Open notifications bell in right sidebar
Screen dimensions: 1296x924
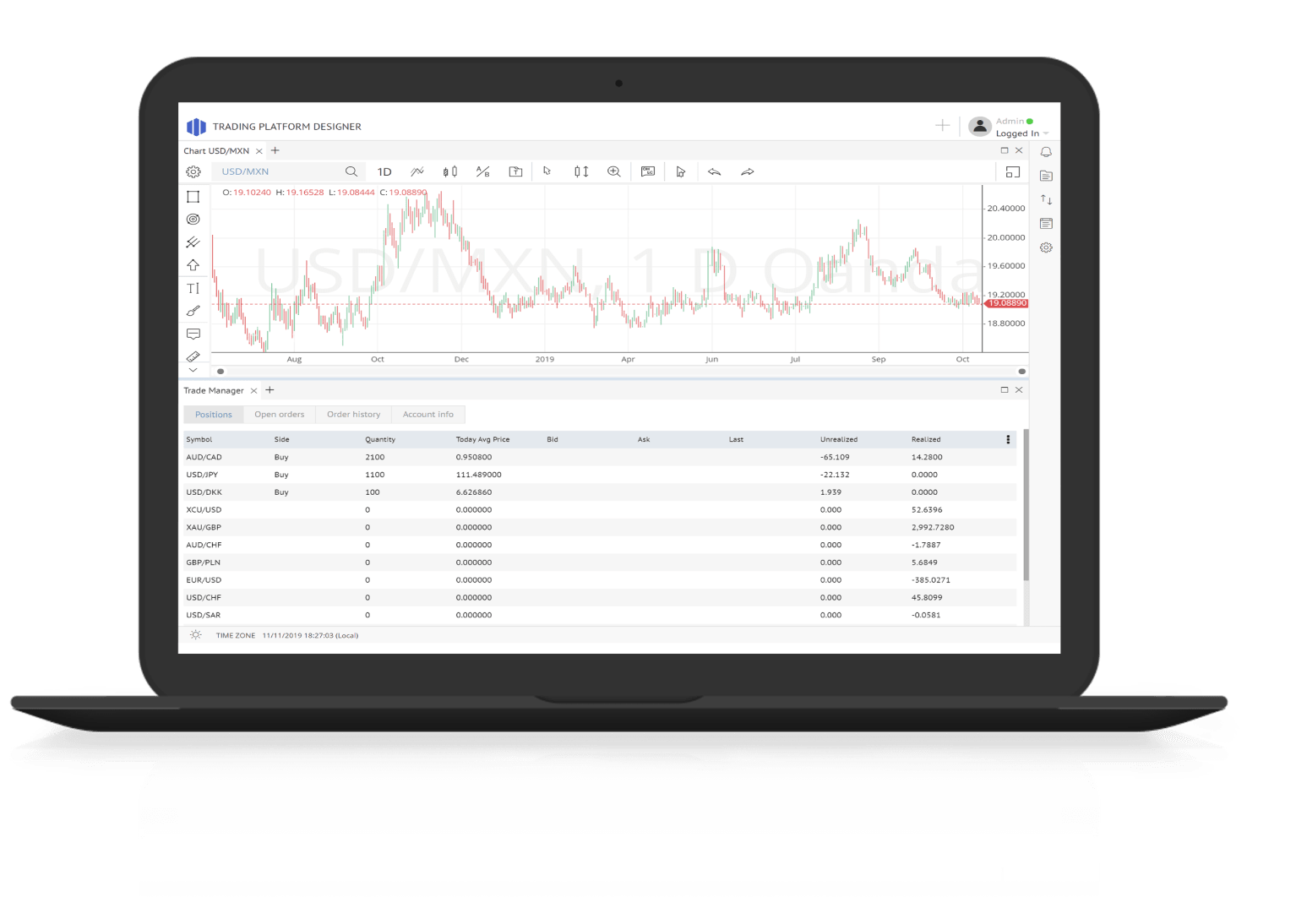click(1046, 152)
